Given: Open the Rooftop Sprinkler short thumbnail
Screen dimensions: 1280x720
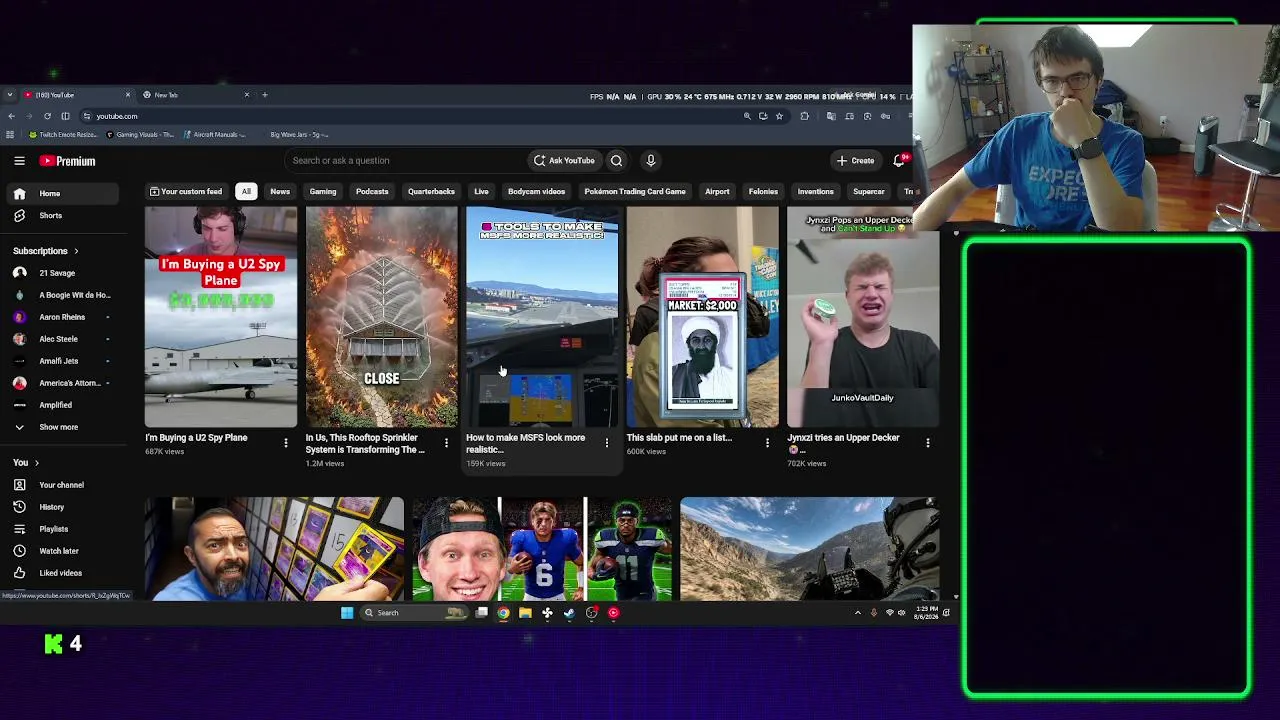Looking at the screenshot, I should click(x=381, y=317).
